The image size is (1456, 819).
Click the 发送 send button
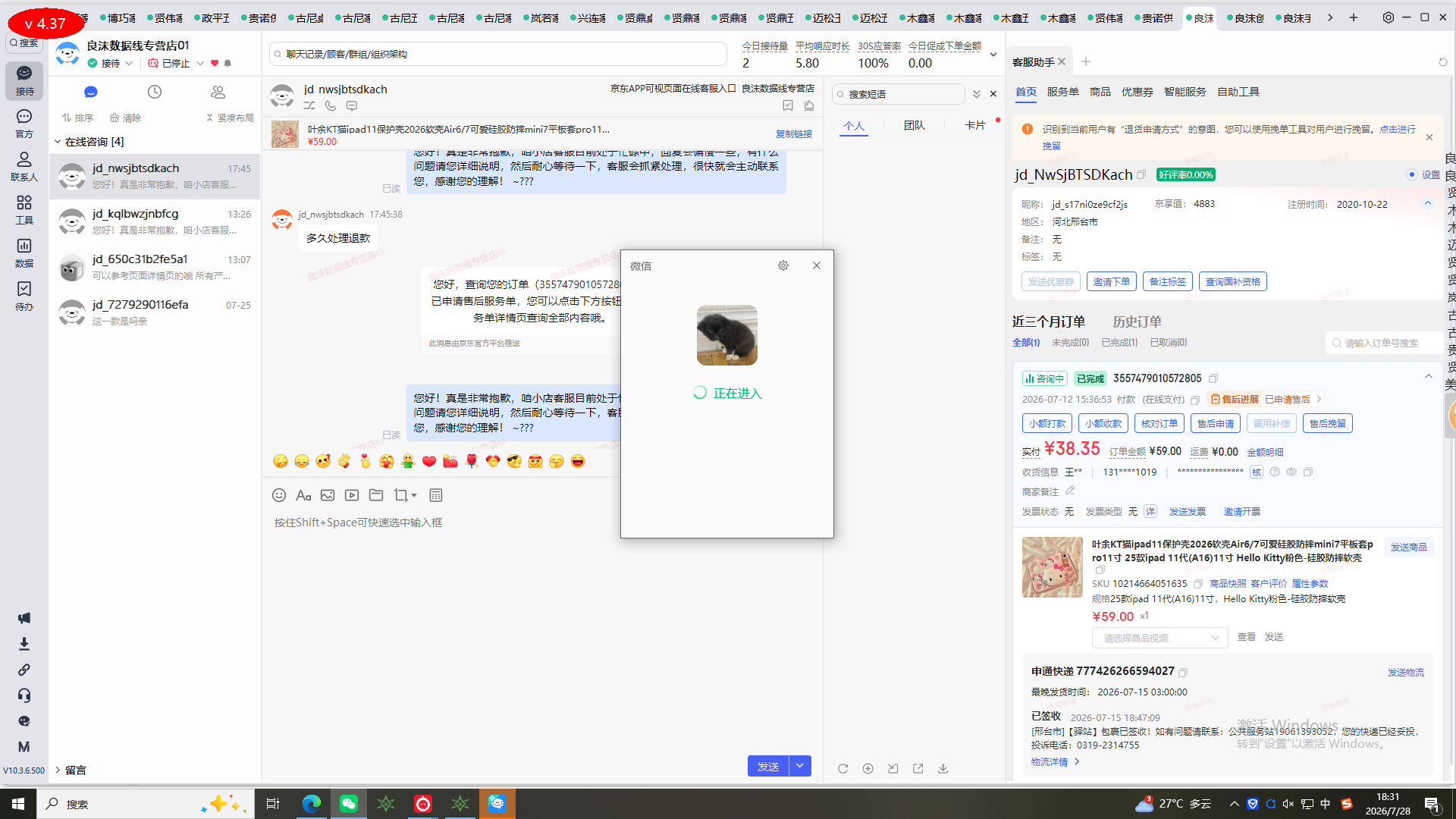click(x=768, y=767)
